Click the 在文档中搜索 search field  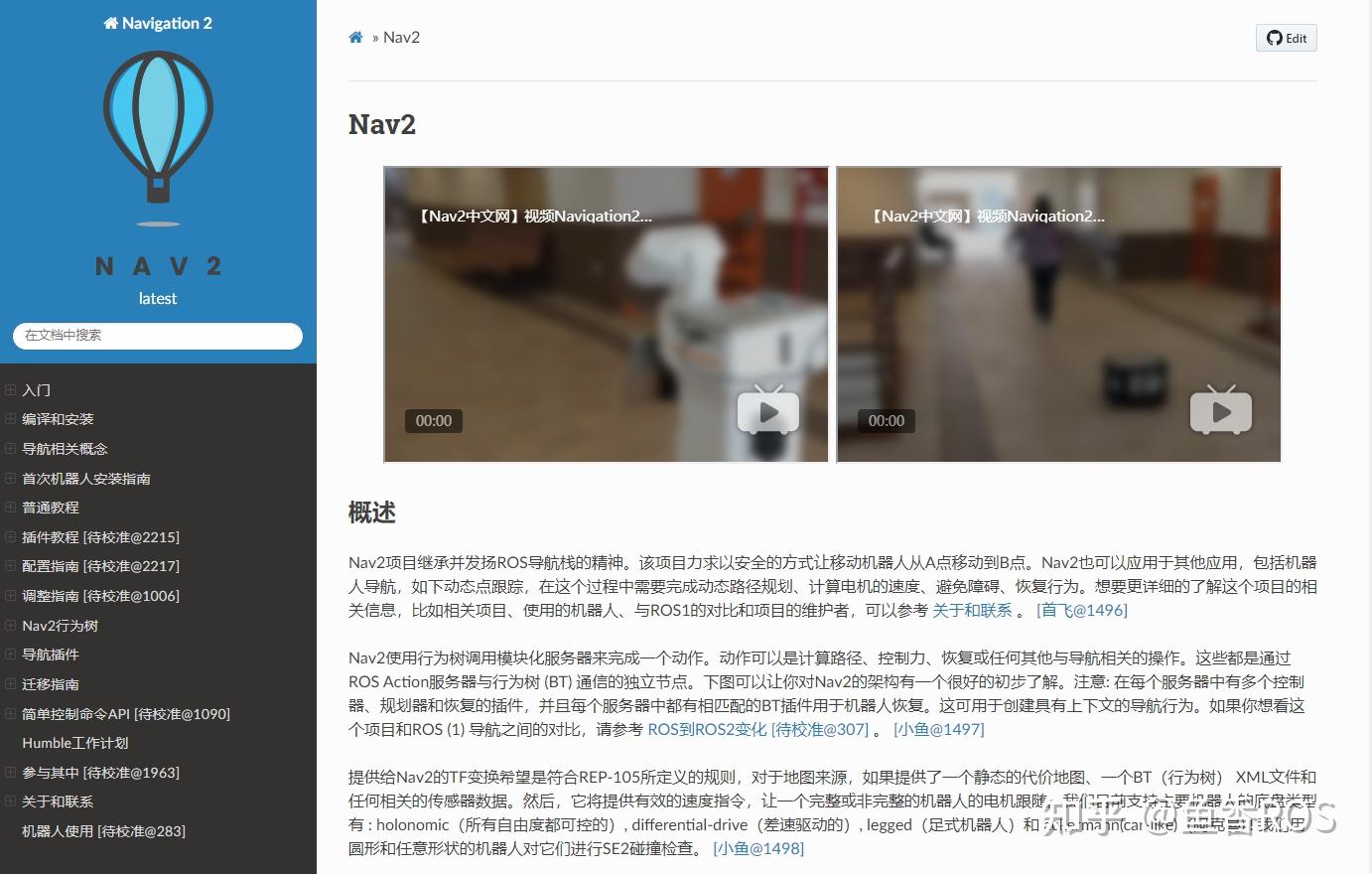click(157, 335)
